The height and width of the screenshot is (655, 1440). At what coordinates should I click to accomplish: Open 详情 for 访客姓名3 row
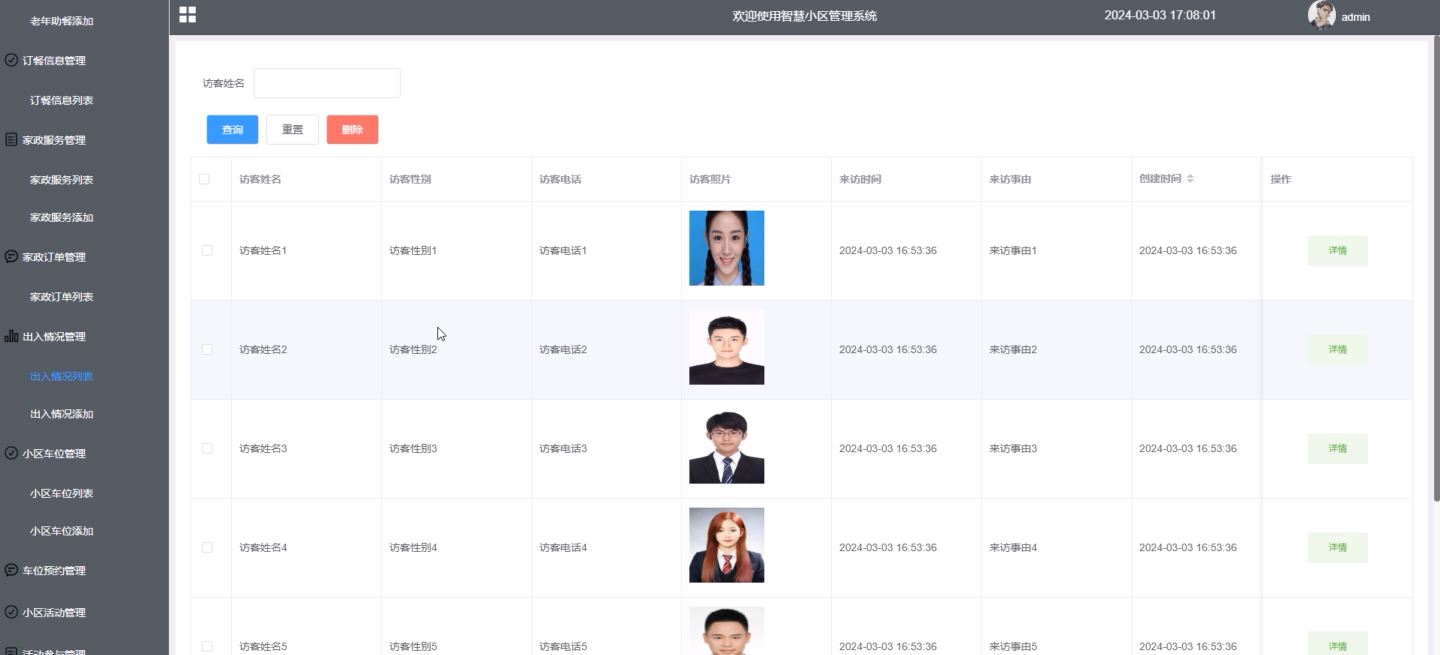[1337, 449]
